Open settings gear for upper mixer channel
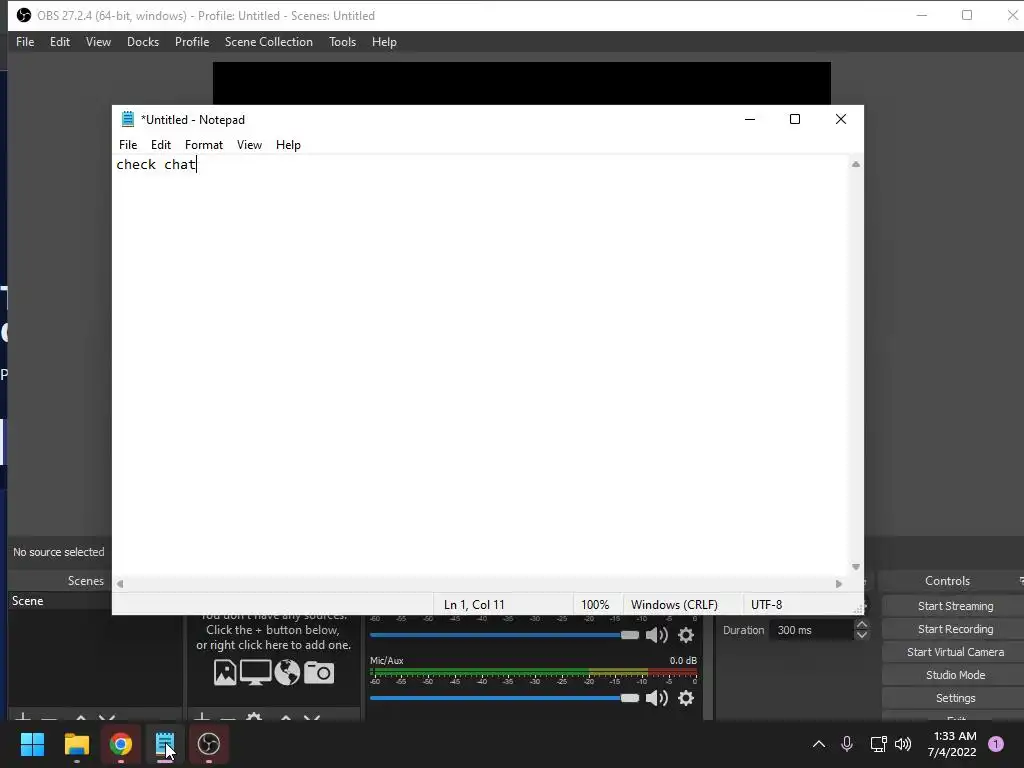 [x=686, y=635]
